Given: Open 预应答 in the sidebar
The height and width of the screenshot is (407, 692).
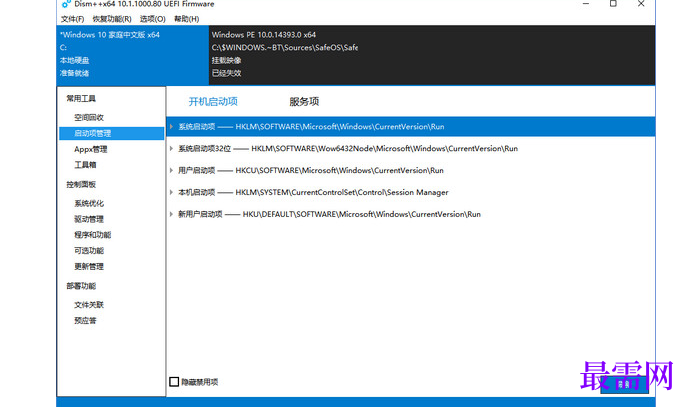Looking at the screenshot, I should click(x=85, y=321).
